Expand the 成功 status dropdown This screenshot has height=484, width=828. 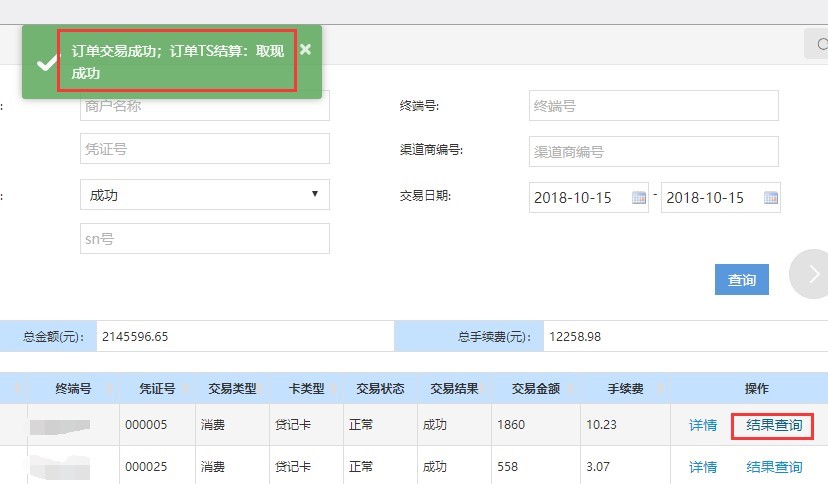[205, 195]
